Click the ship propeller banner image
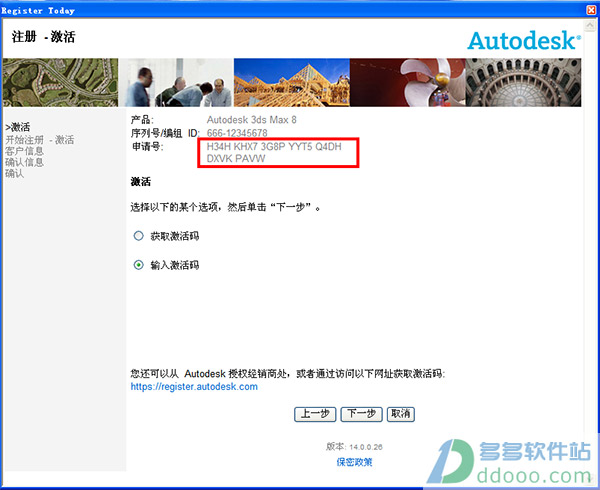Viewport: 600px width, 490px height. pos(408,82)
